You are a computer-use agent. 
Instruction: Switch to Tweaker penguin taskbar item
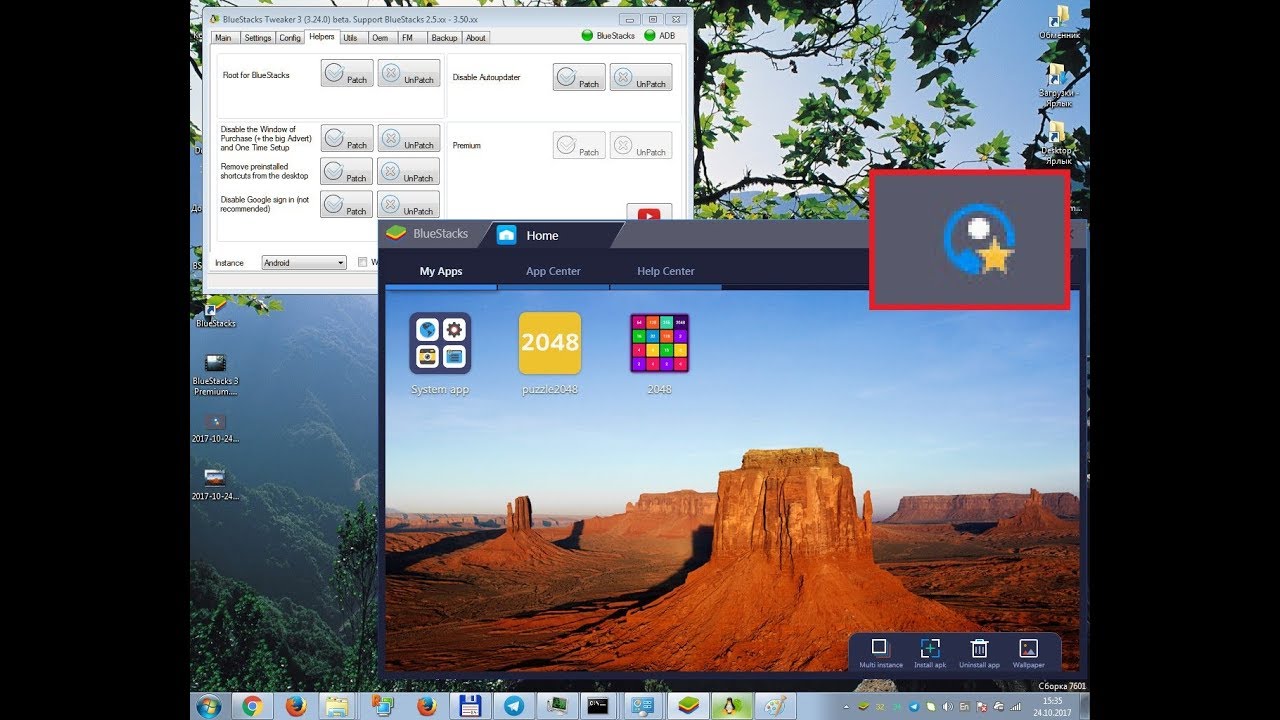[x=731, y=706]
